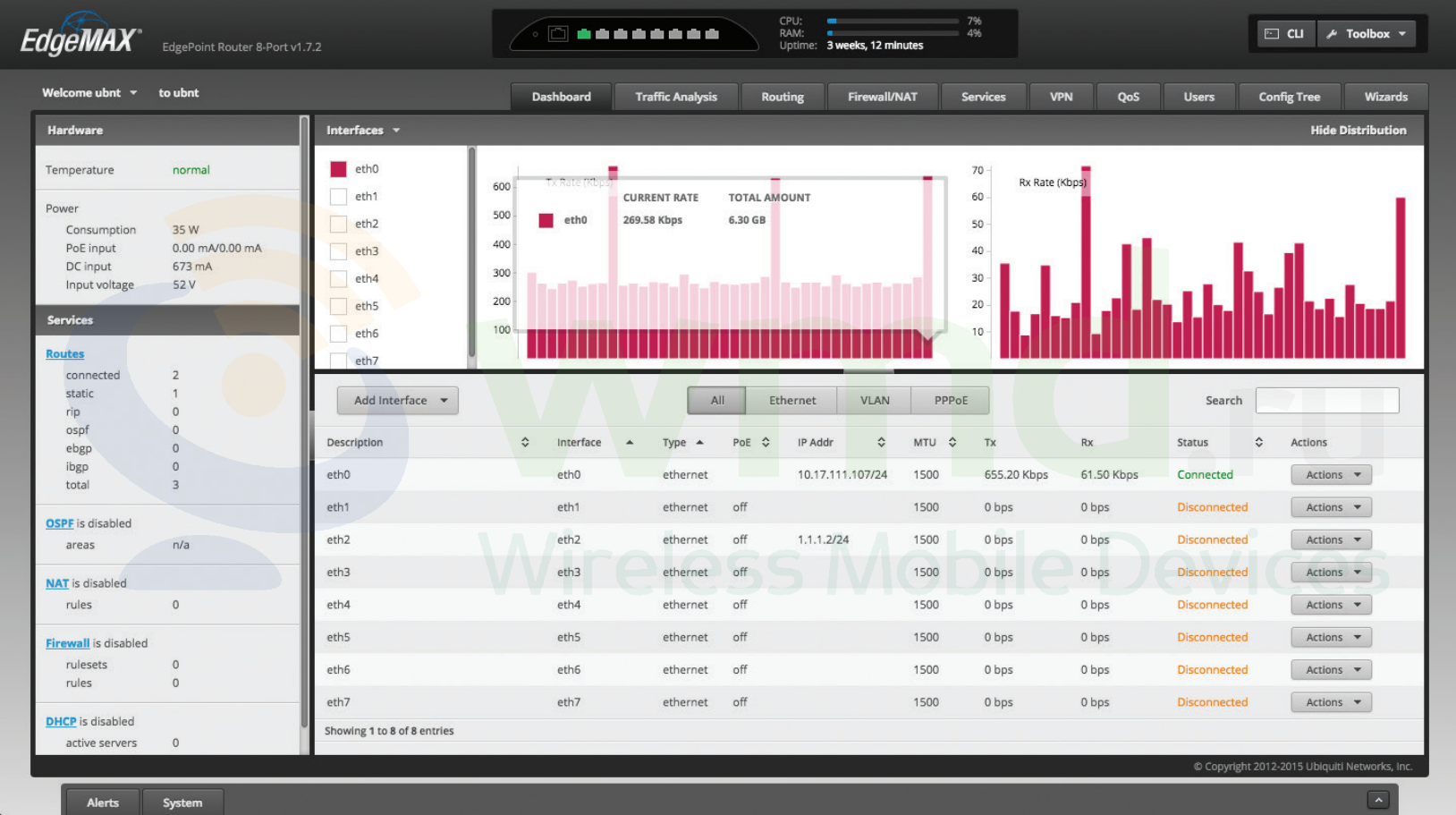Open the System bottom tab

click(x=182, y=802)
